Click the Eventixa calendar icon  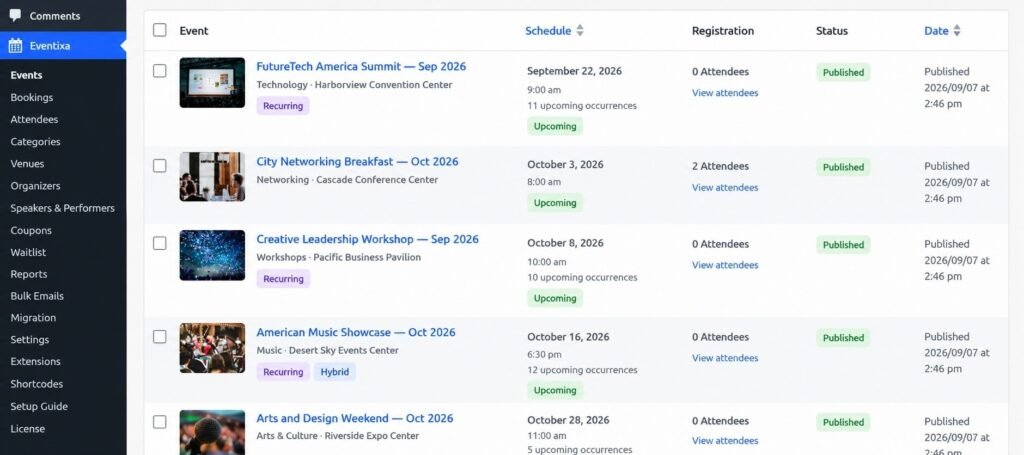click(16, 46)
